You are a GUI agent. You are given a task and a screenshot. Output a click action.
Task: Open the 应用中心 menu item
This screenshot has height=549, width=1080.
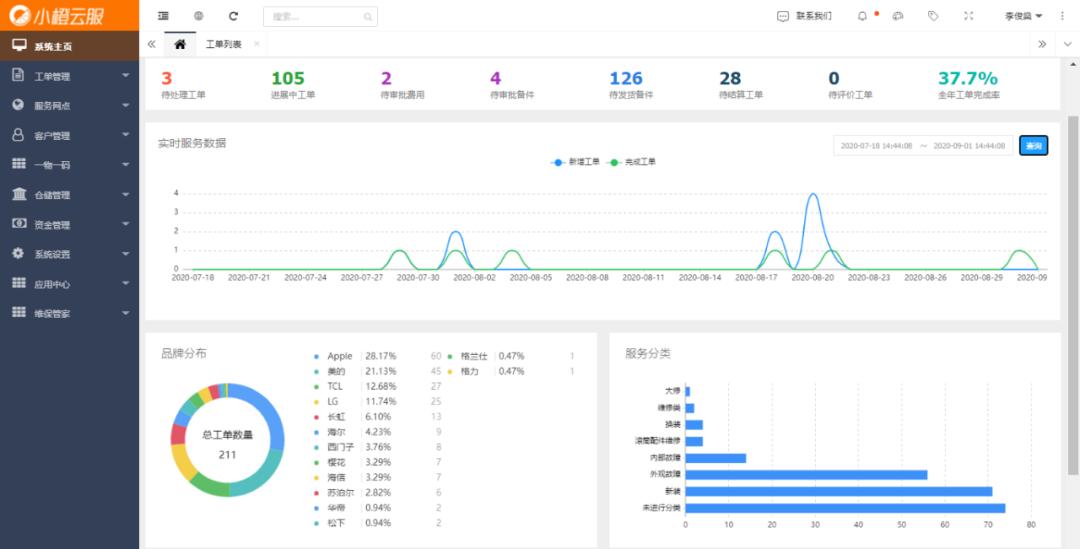[70, 283]
